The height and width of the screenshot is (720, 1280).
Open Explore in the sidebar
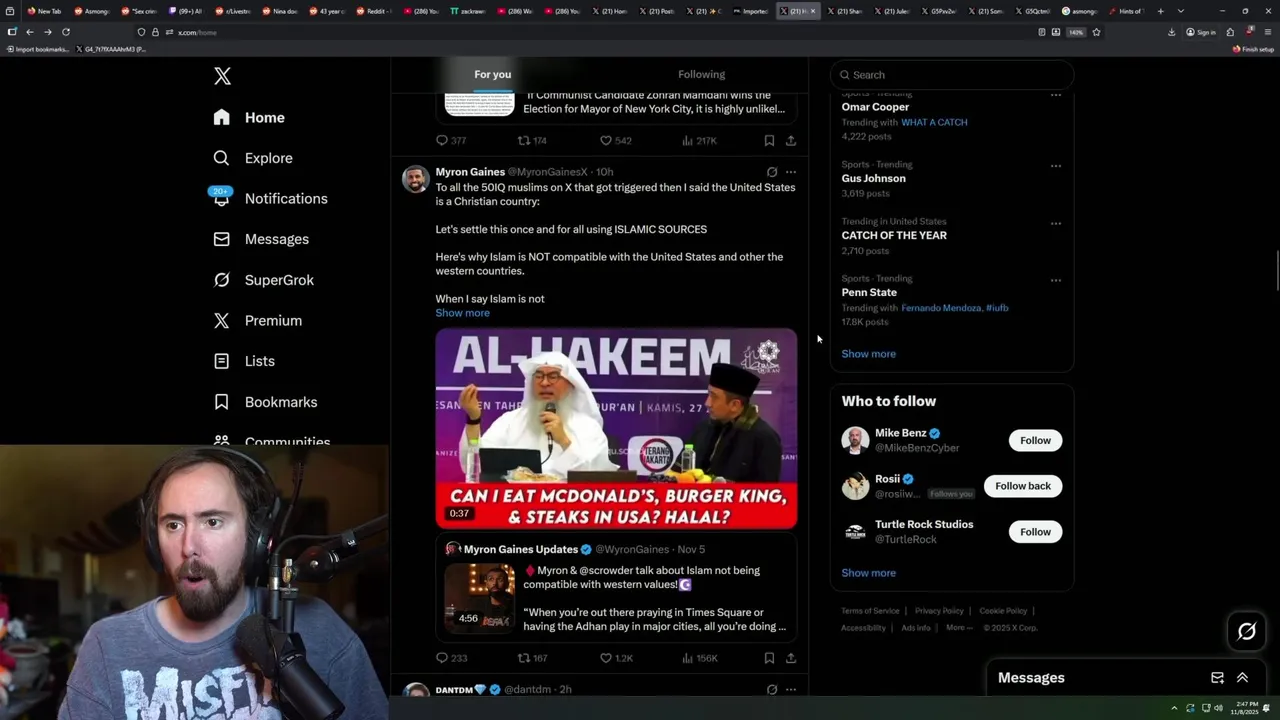click(x=253, y=158)
